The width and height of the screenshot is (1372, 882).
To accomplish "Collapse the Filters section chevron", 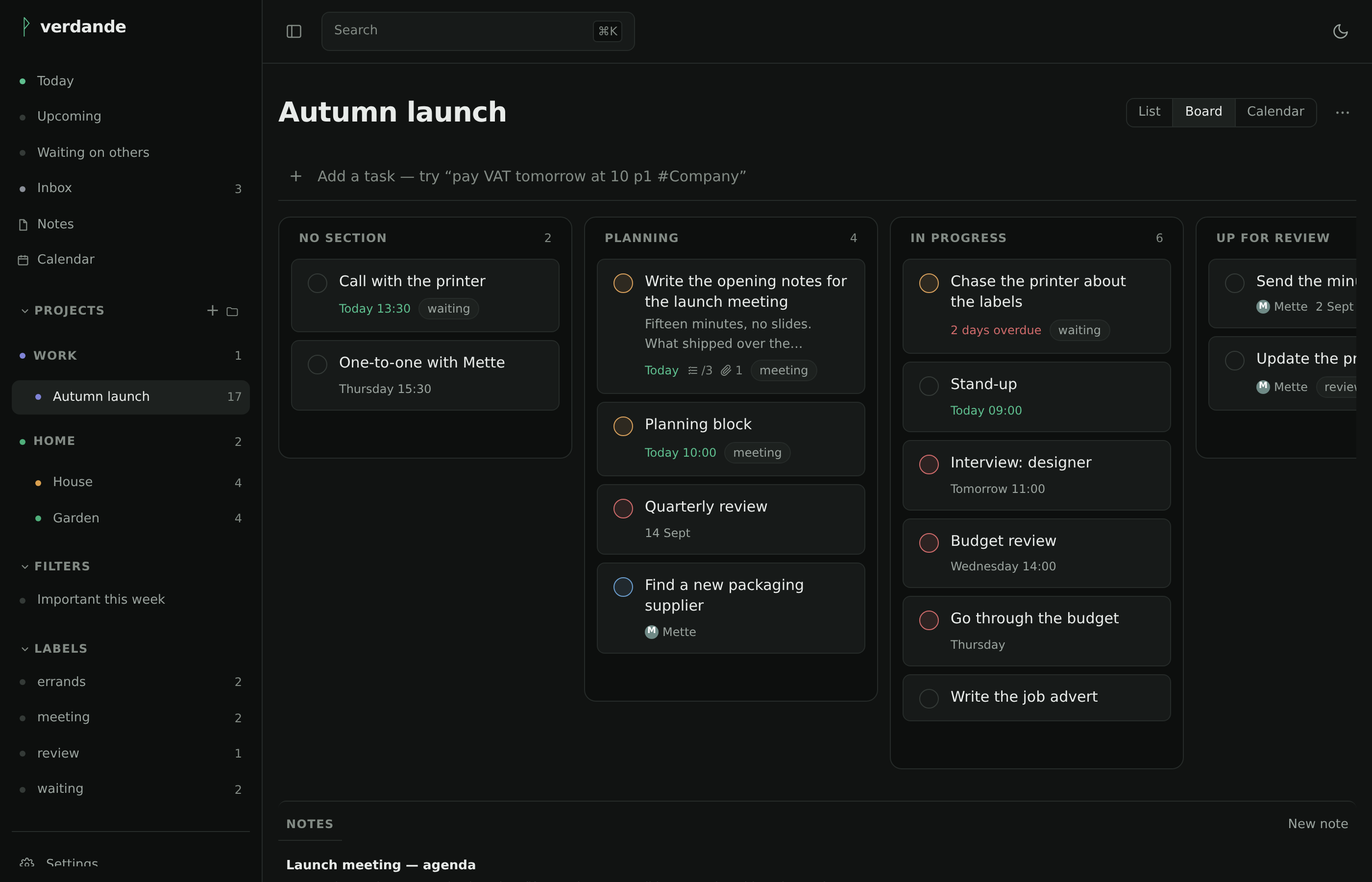I will pos(24,566).
